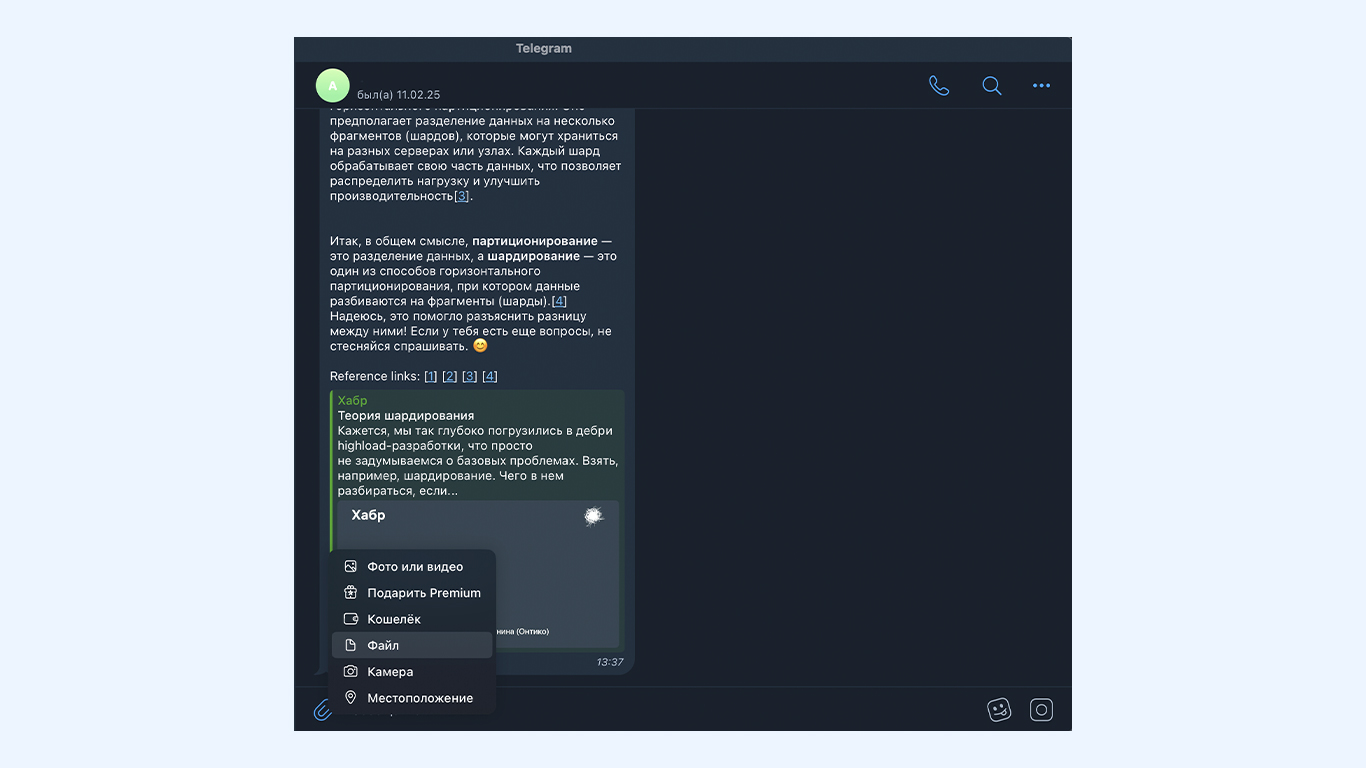Open reference link [2] in Reference links

(450, 376)
